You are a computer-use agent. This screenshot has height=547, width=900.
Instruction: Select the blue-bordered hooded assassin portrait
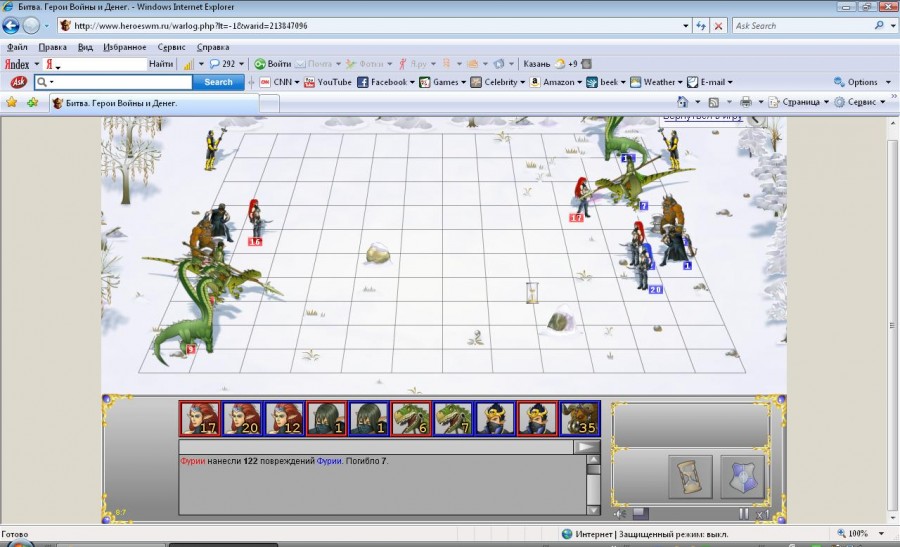369,418
